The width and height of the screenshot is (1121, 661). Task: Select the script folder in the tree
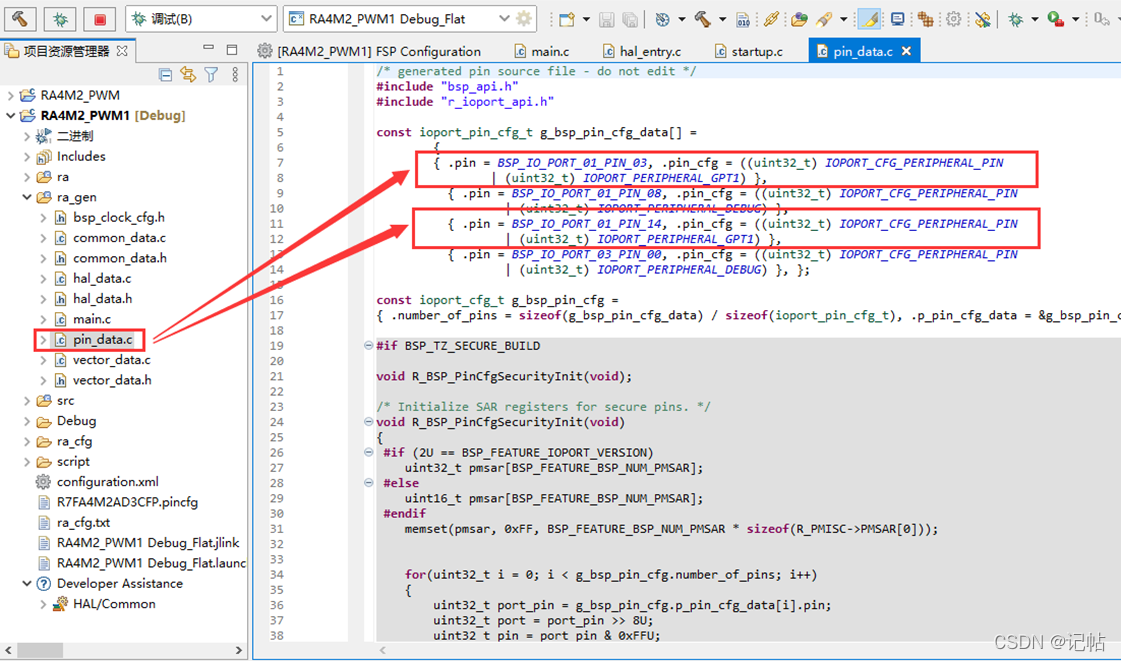(x=73, y=462)
